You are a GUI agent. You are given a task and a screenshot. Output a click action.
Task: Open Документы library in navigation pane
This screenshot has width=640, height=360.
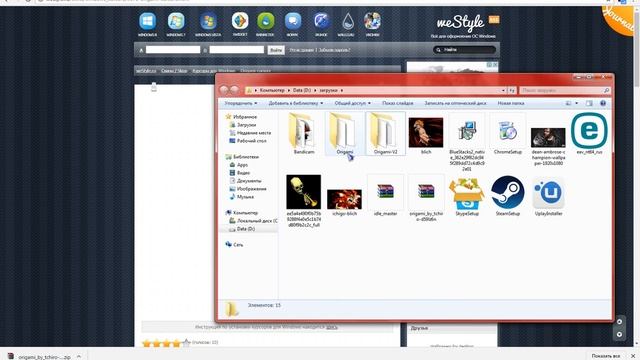point(249,181)
